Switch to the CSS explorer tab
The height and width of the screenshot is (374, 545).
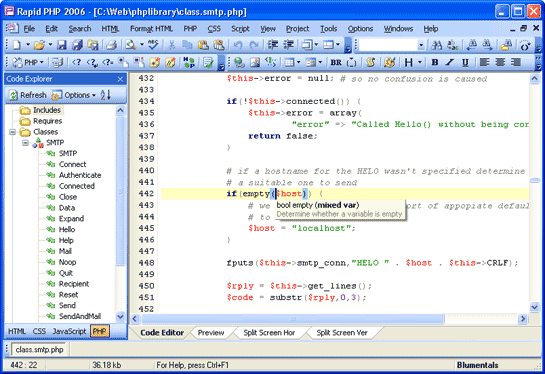pos(39,331)
